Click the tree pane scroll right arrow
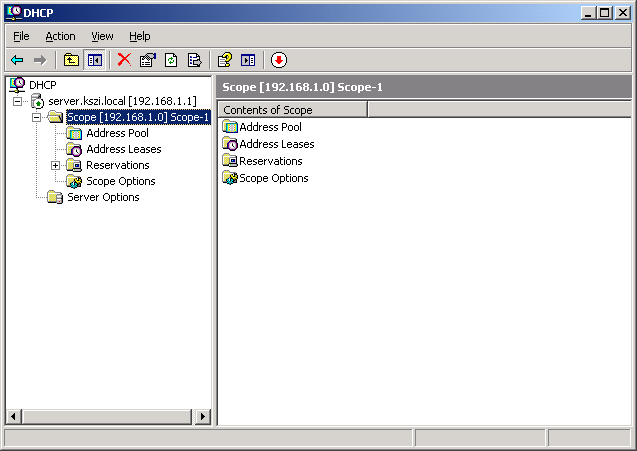This screenshot has height=451, width=637. pos(203,416)
